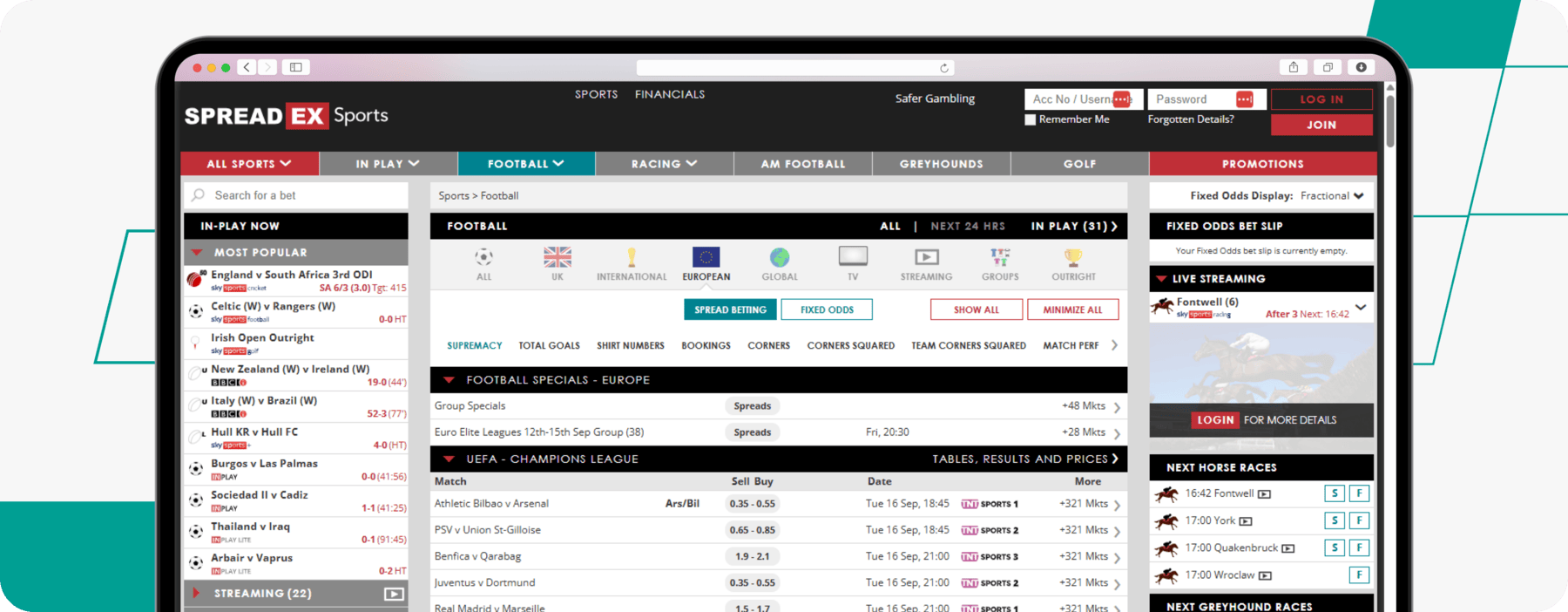Viewport: 1568px width, 612px height.
Task: Select F bet type for 17:00 York
Action: click(1359, 520)
